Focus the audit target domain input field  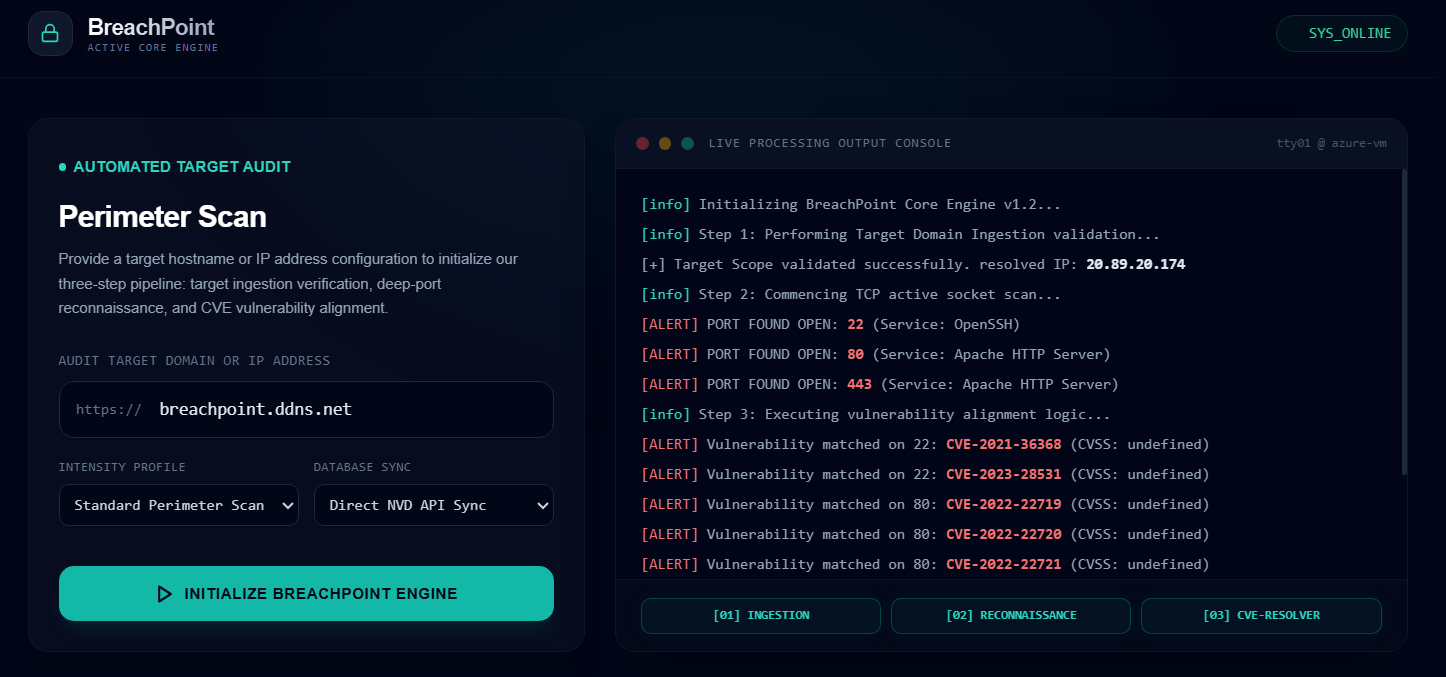(306, 409)
